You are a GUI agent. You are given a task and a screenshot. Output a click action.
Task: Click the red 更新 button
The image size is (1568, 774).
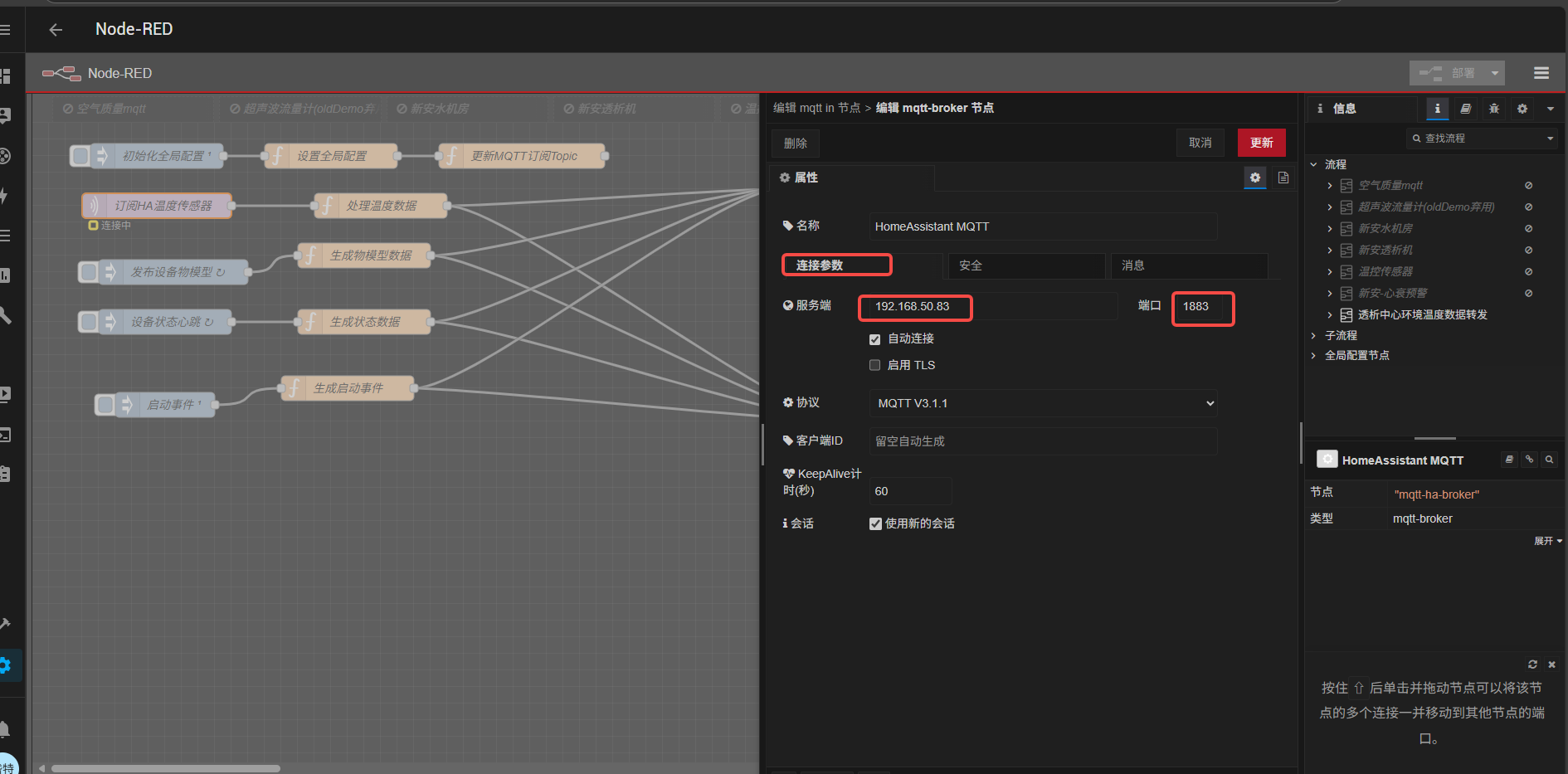point(1261,143)
